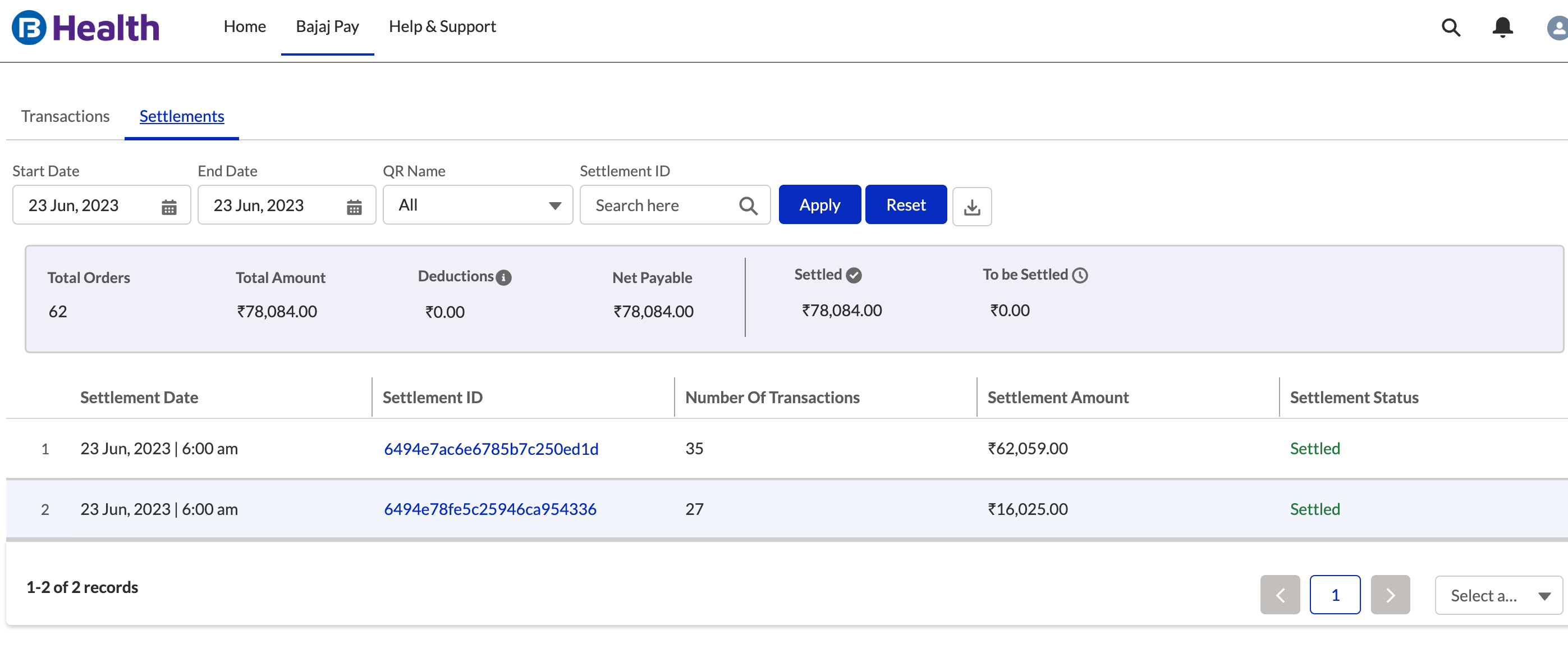The image size is (1568, 657).
Task: Click the search magnifier in top navigation
Action: point(1451,28)
